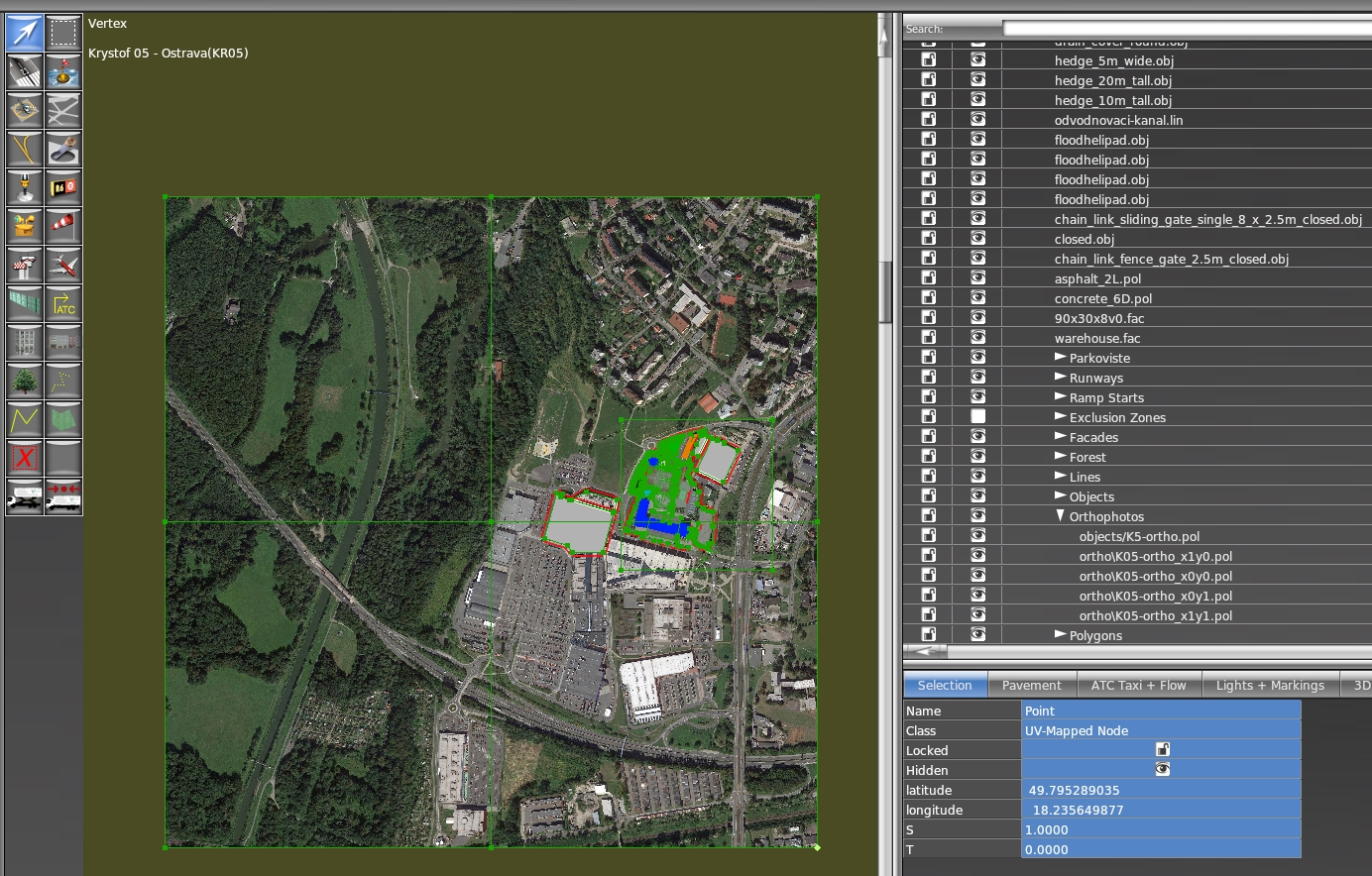
Task: Select the Facade tool
Action: point(63,342)
